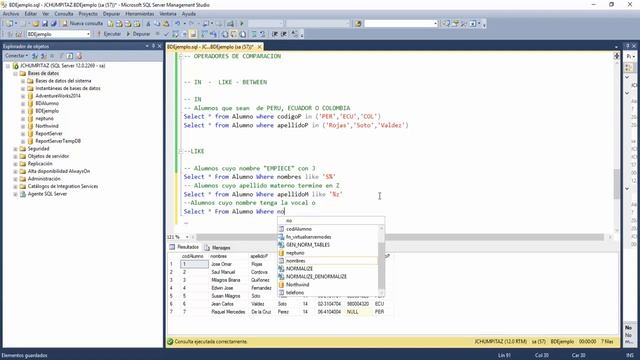Expand the Northwind database node
The width and height of the screenshot is (640, 360).
coord(23,126)
